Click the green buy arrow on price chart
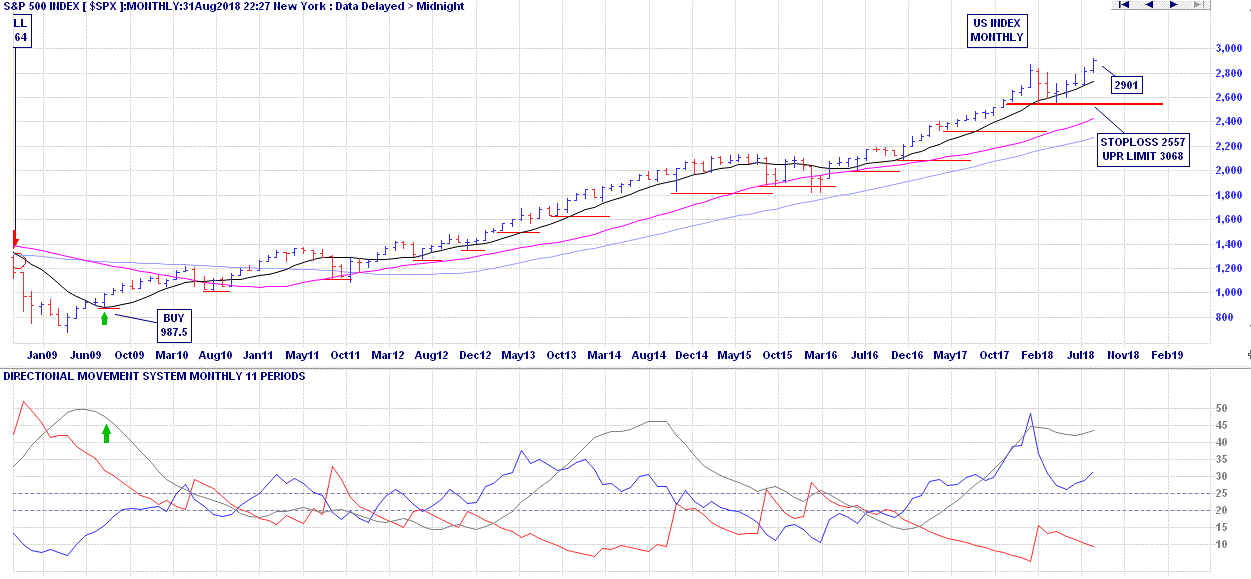The image size is (1251, 579). coord(104,319)
